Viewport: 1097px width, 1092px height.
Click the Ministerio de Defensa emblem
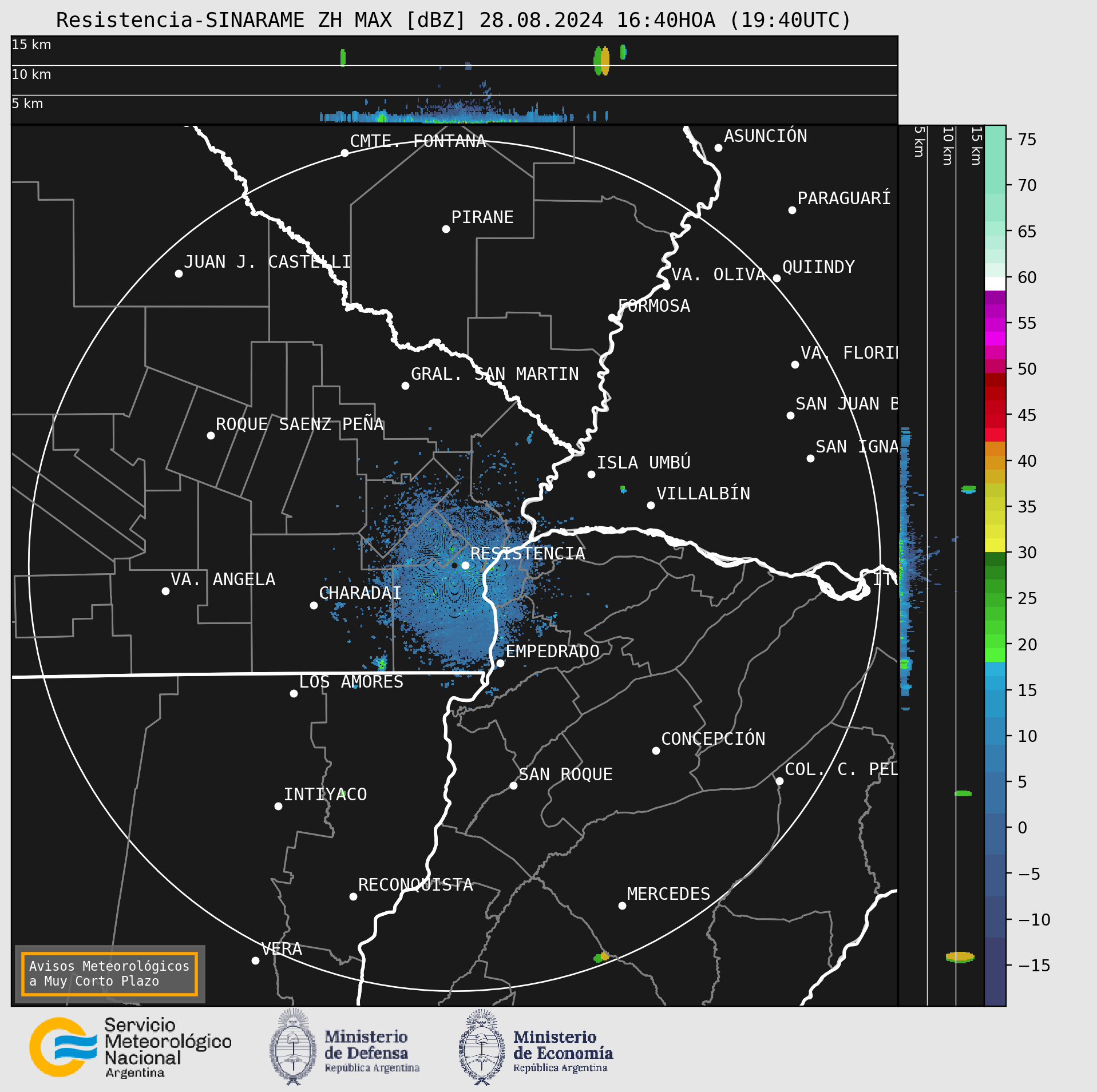(x=293, y=1046)
